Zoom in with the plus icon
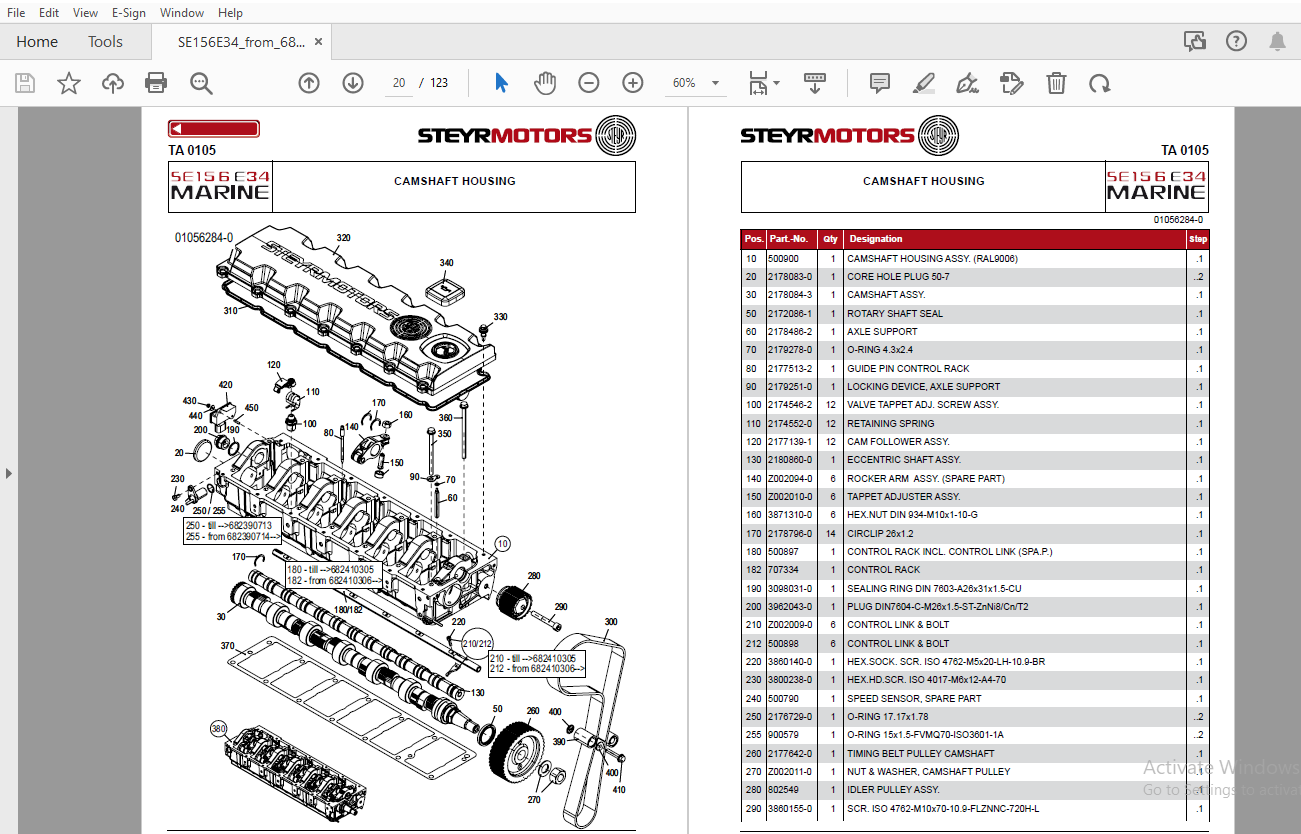The width and height of the screenshot is (1301, 834). (633, 83)
